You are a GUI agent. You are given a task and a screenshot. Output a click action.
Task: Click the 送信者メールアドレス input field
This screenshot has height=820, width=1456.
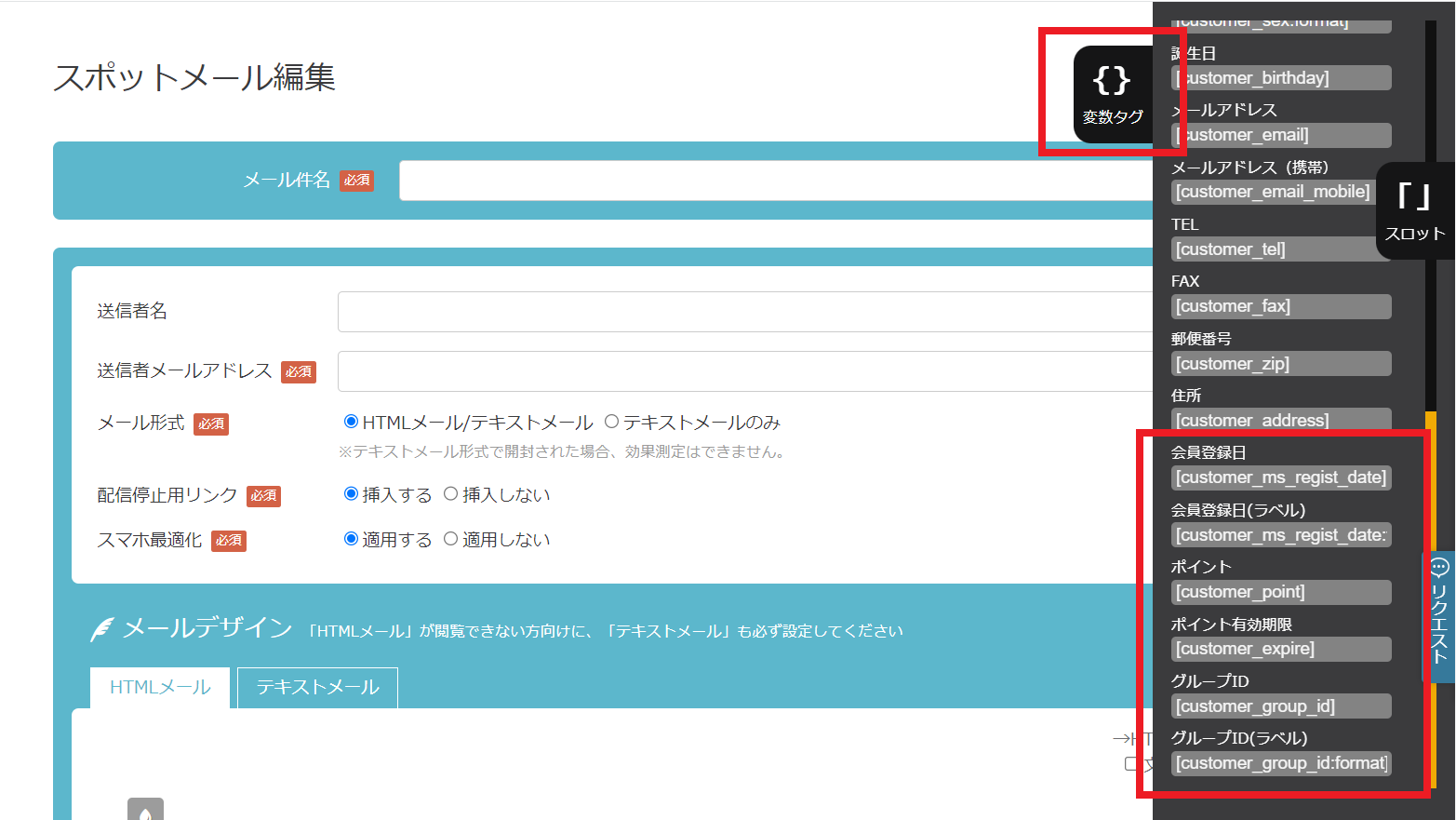click(744, 371)
